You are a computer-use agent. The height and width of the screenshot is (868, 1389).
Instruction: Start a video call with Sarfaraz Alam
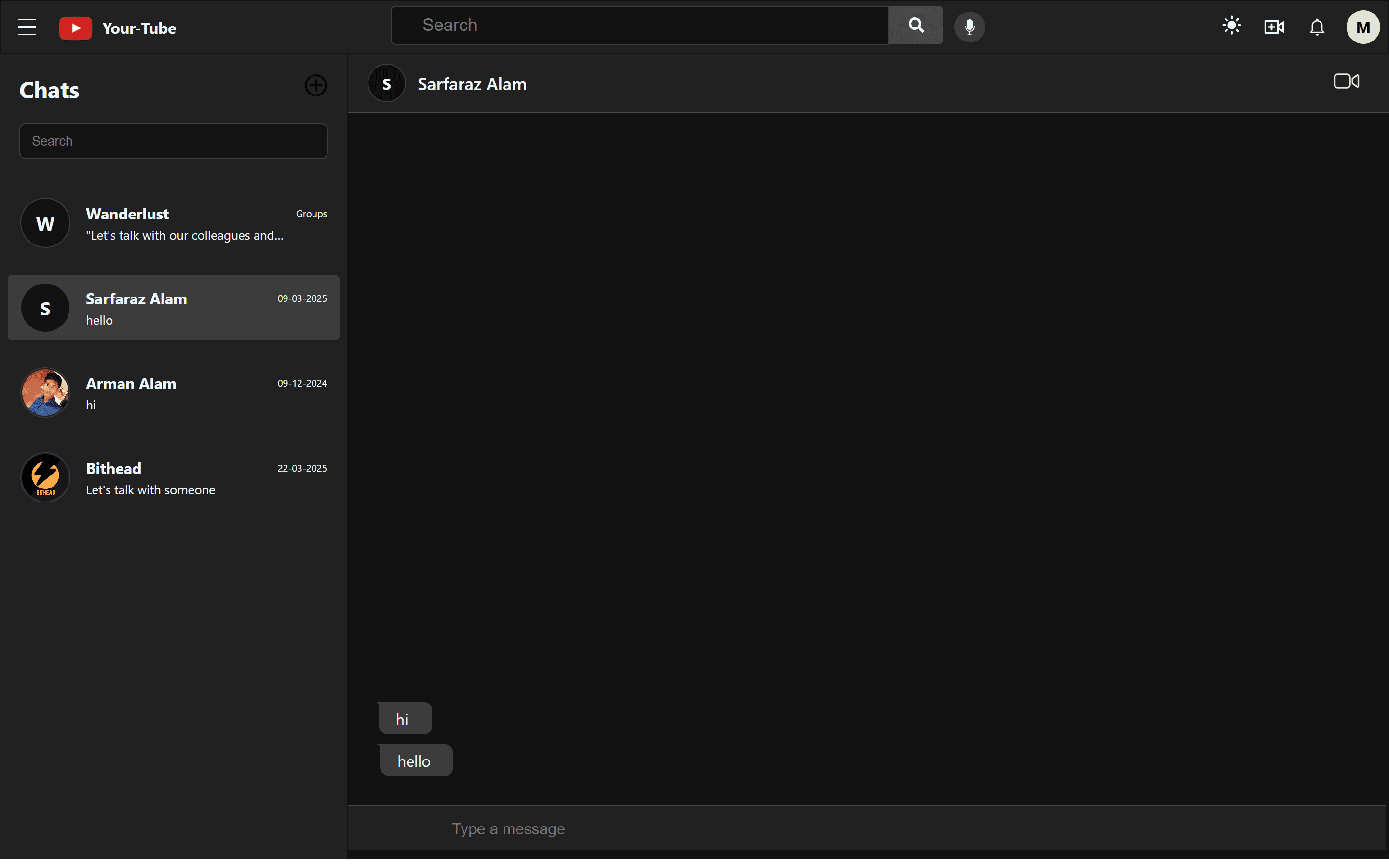1346,81
